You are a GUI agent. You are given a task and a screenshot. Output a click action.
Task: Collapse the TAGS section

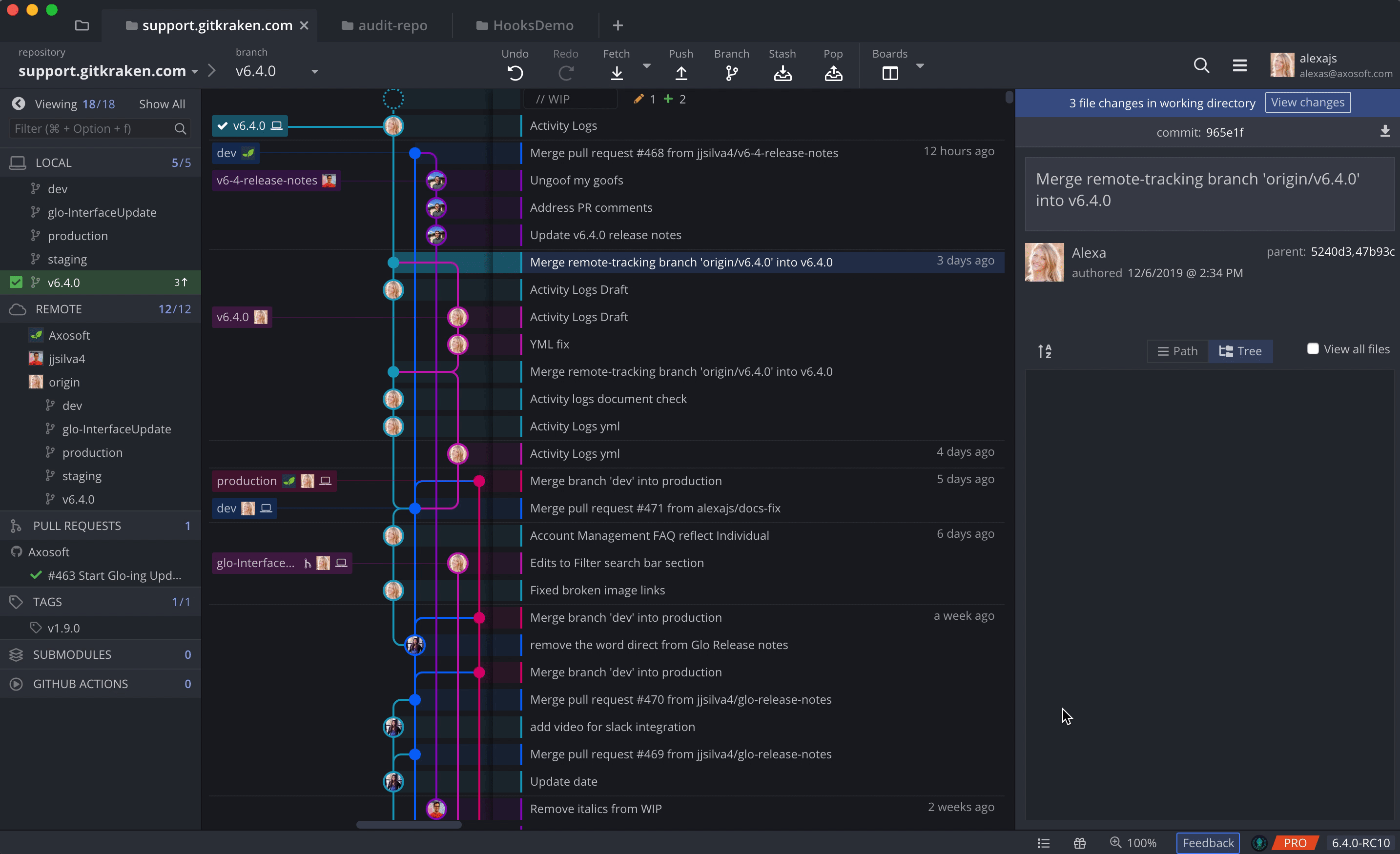101,602
